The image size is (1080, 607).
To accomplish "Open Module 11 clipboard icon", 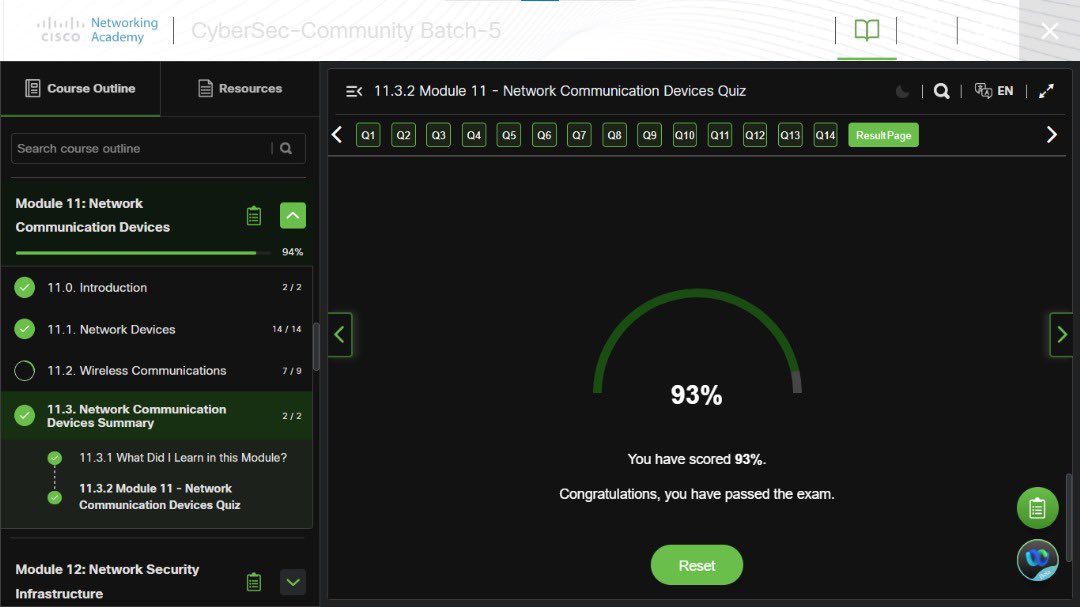I will point(253,216).
